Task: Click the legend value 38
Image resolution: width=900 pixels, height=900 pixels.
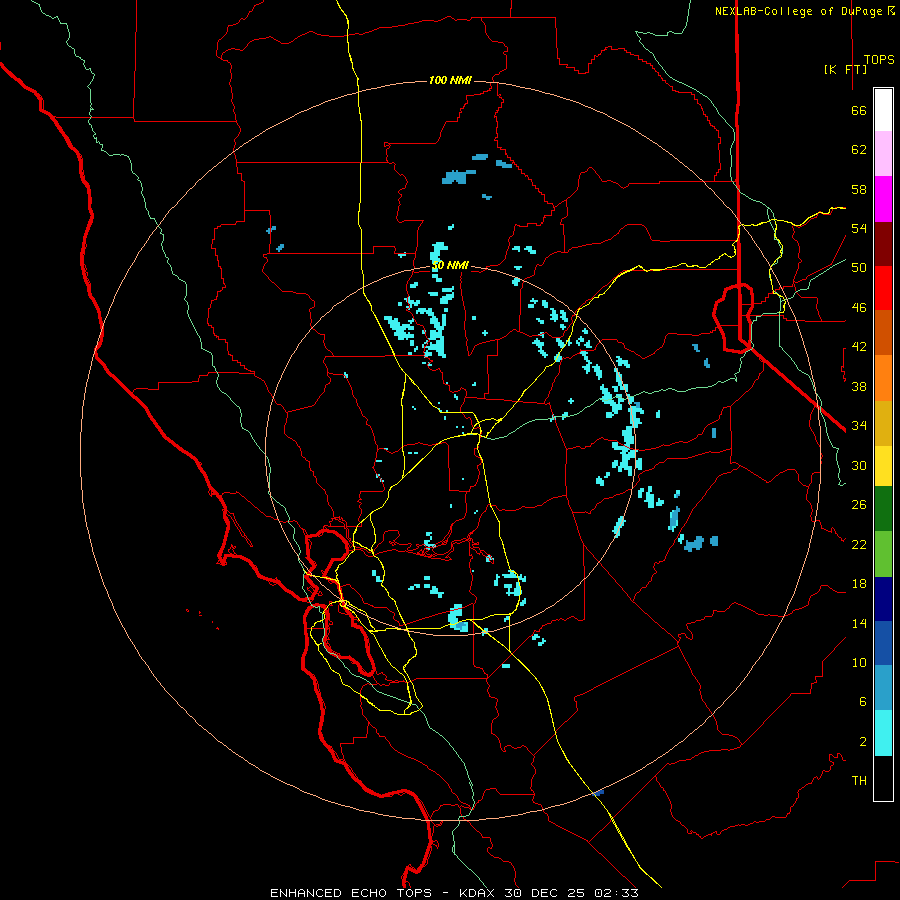Action: pos(859,386)
